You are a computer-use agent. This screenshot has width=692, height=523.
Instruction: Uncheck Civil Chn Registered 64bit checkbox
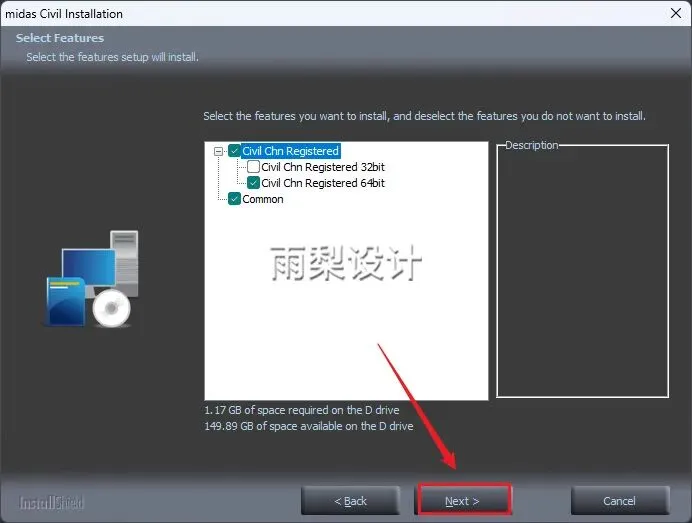(253, 182)
